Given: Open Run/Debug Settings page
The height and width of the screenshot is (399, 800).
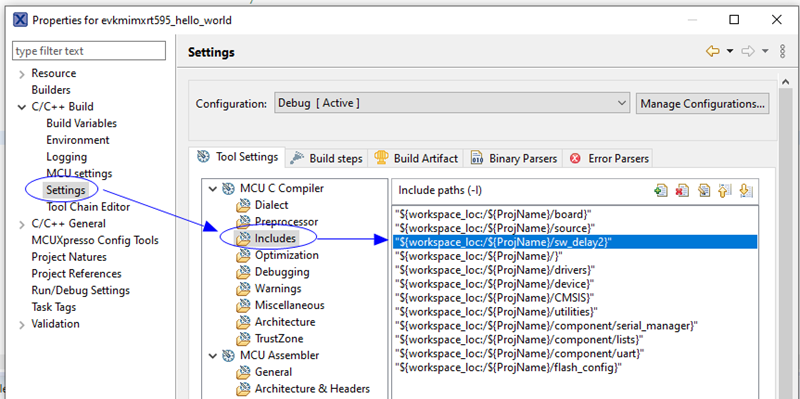Looking at the screenshot, I should (81, 290).
